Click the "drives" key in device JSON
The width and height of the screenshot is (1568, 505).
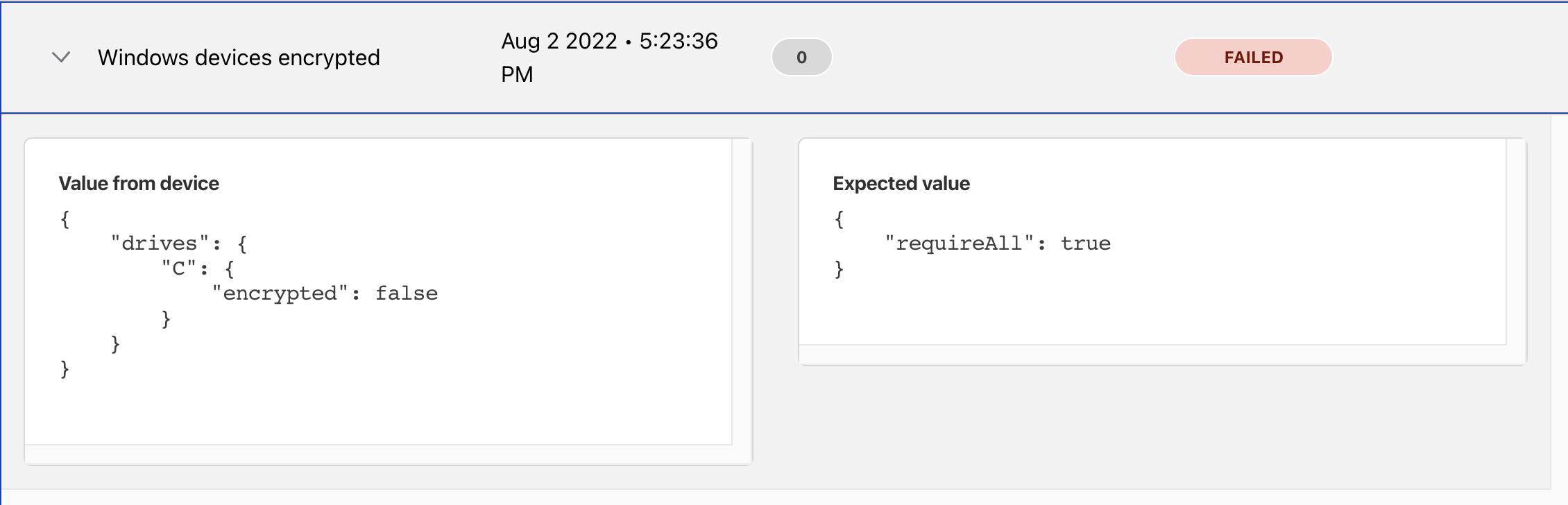click(160, 243)
